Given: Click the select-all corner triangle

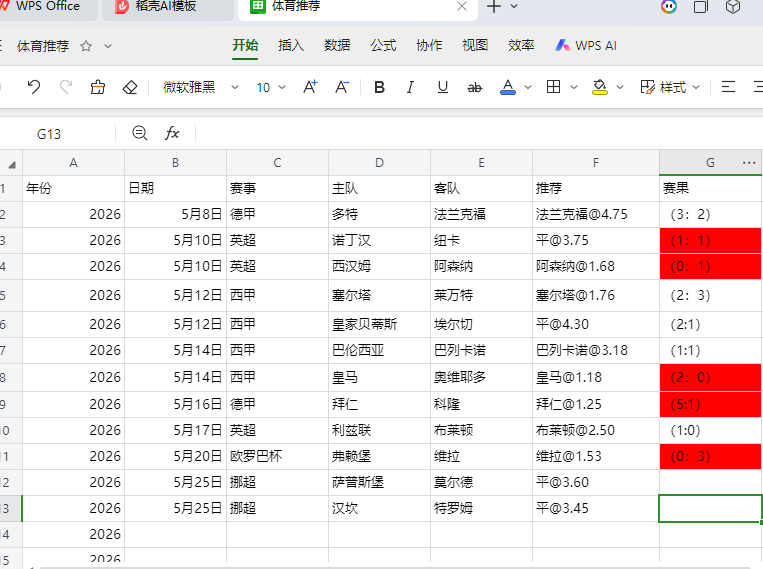Looking at the screenshot, I should [x=11, y=164].
